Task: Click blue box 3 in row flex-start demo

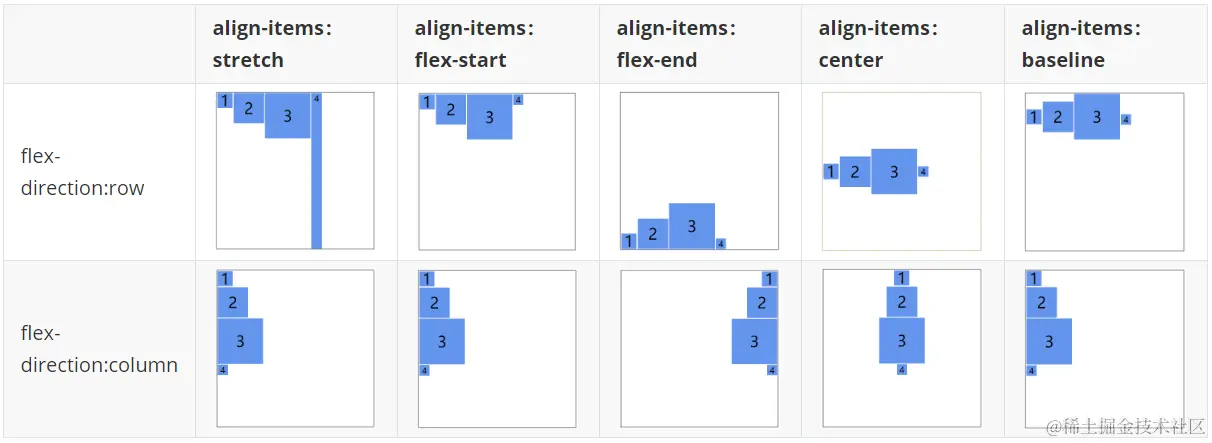Action: [489, 117]
